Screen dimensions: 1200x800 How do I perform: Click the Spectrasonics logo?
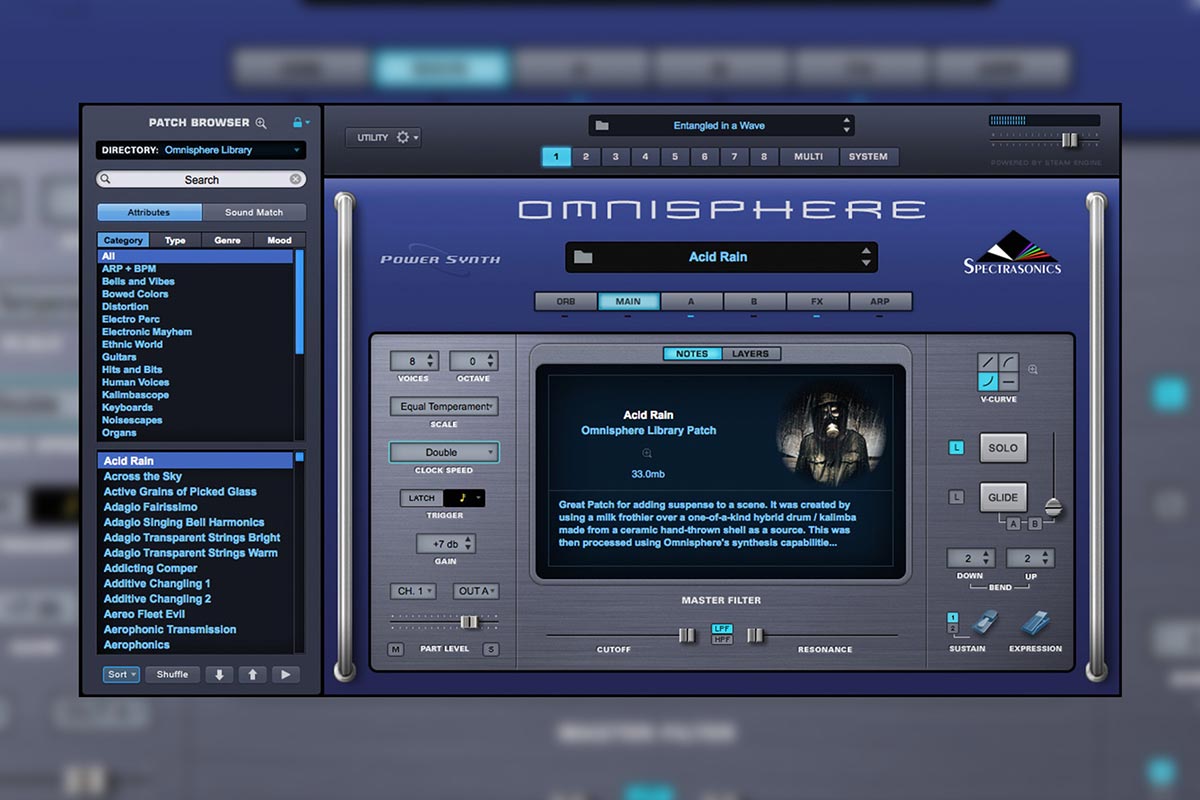point(1012,253)
